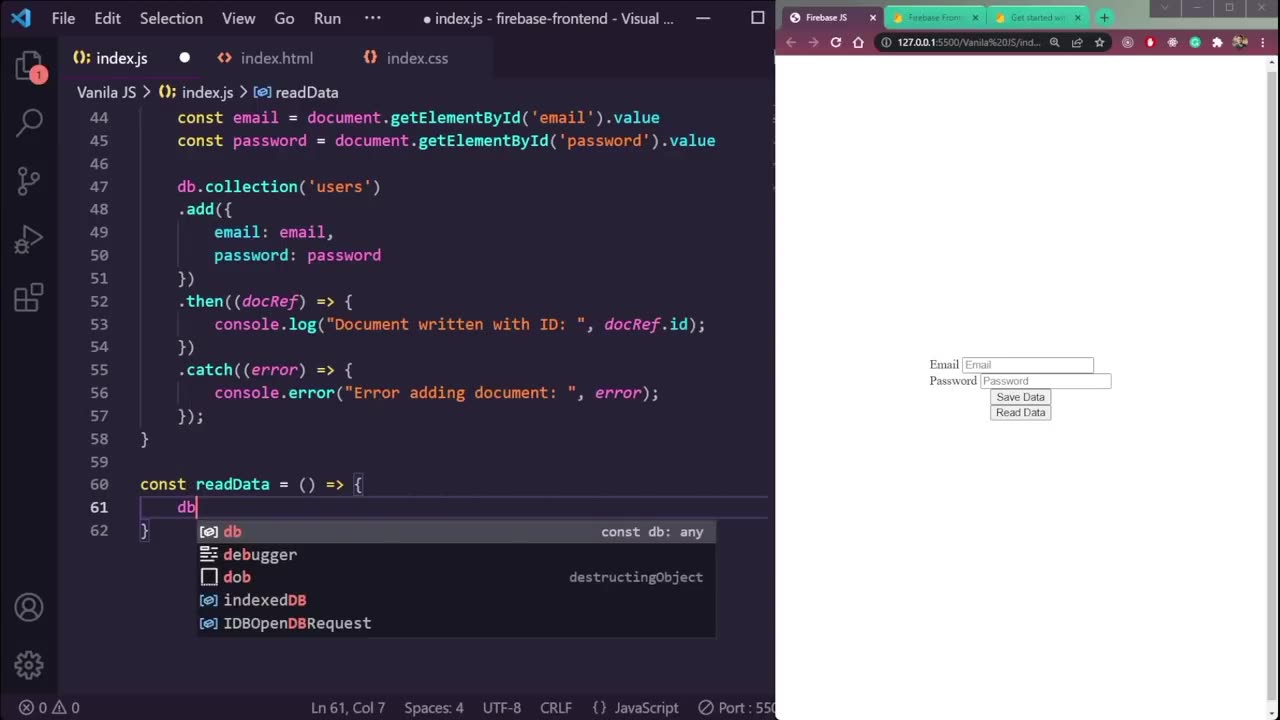
Task: Open Run and Debug view
Action: (x=29, y=239)
